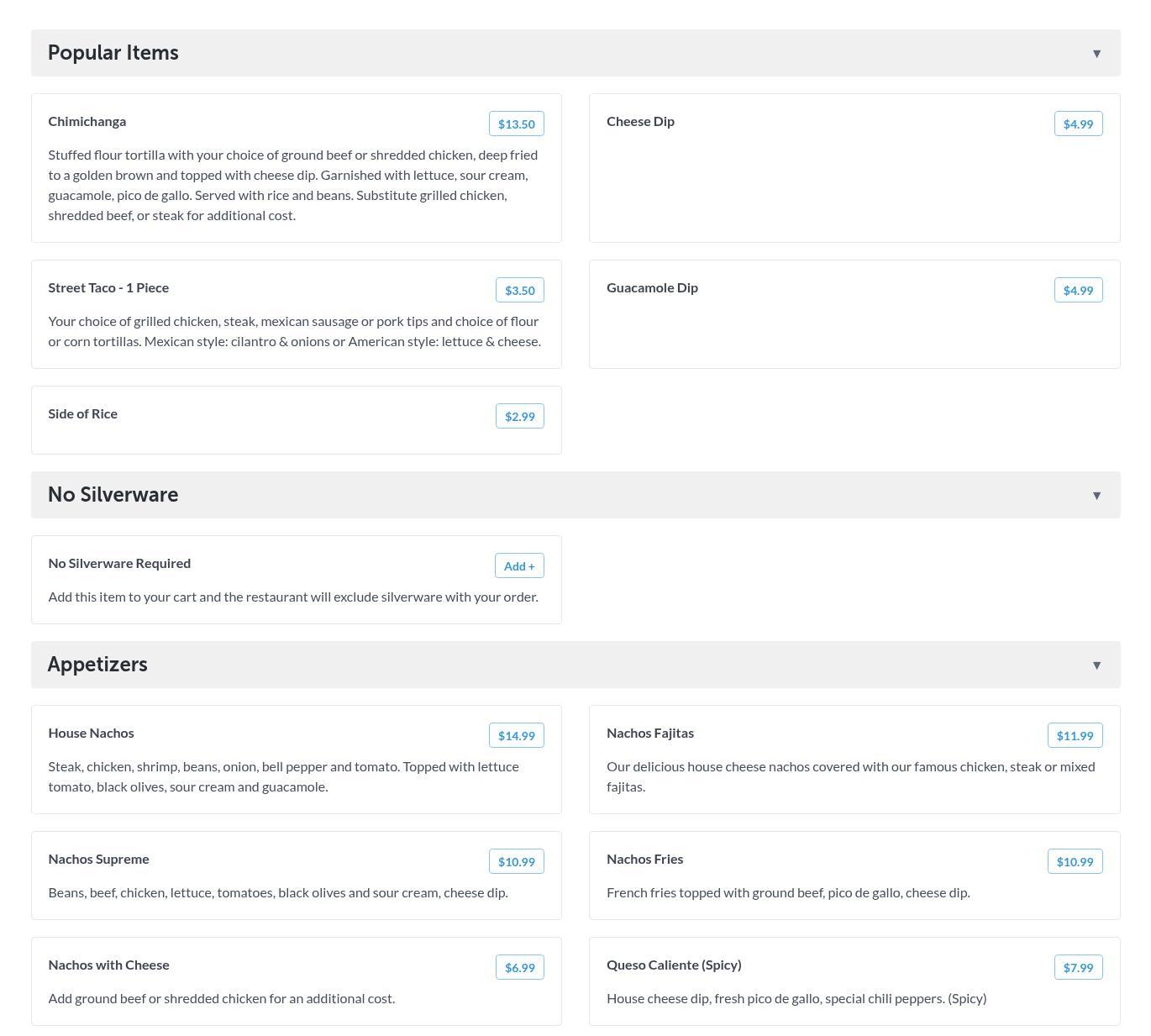Viewport: 1151px width, 1036px height.
Task: Select the Street Taco - 1 Piece title
Action: pyautogui.click(x=108, y=287)
